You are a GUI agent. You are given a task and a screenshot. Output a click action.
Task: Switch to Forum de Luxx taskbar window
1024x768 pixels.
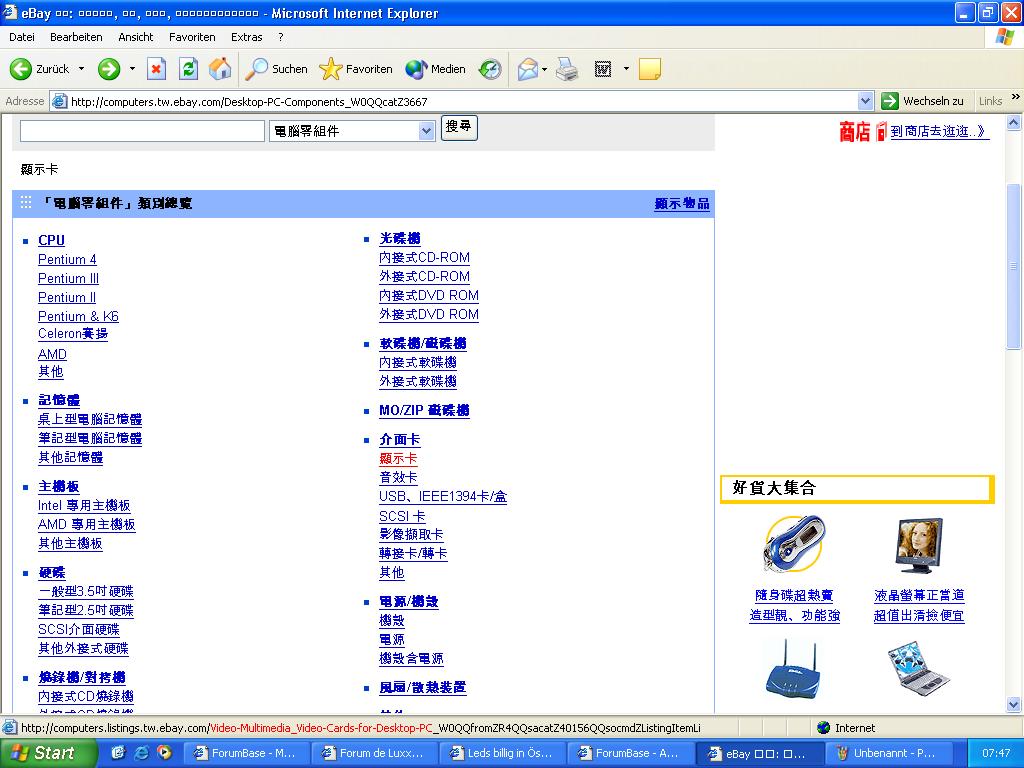[373, 753]
